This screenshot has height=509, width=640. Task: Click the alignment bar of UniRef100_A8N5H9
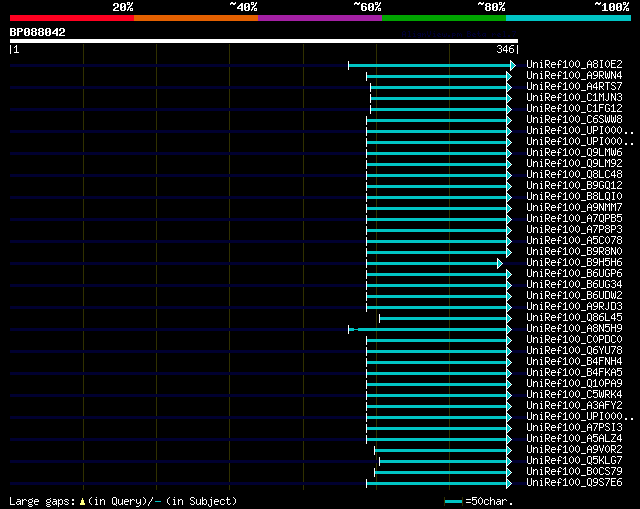[430, 330]
